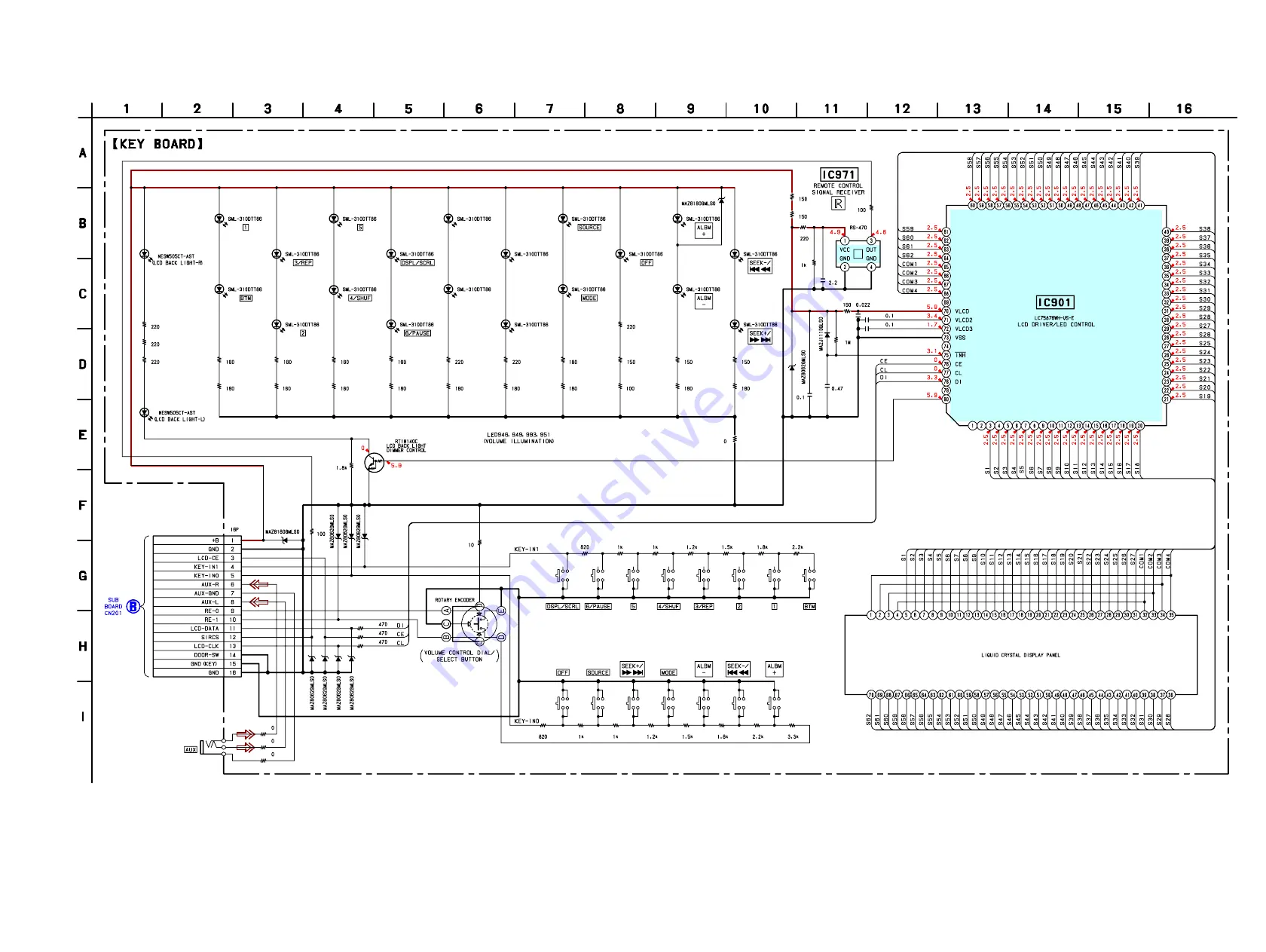Image resolution: width=1266 pixels, height=952 pixels.
Task: Click the VSS pin label on IC901
Action: (x=960, y=338)
